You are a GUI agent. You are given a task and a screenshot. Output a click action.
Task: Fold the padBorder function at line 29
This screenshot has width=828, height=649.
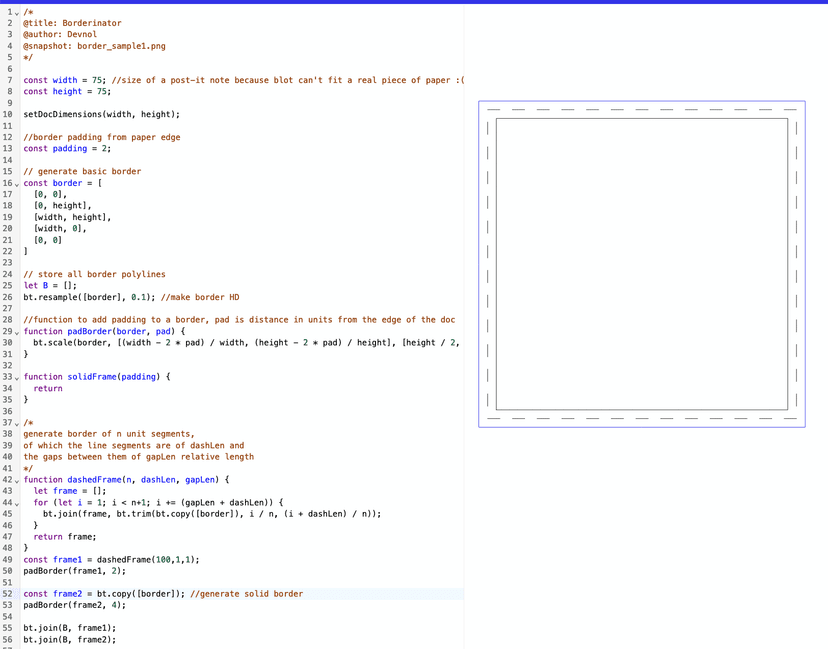pos(16,332)
